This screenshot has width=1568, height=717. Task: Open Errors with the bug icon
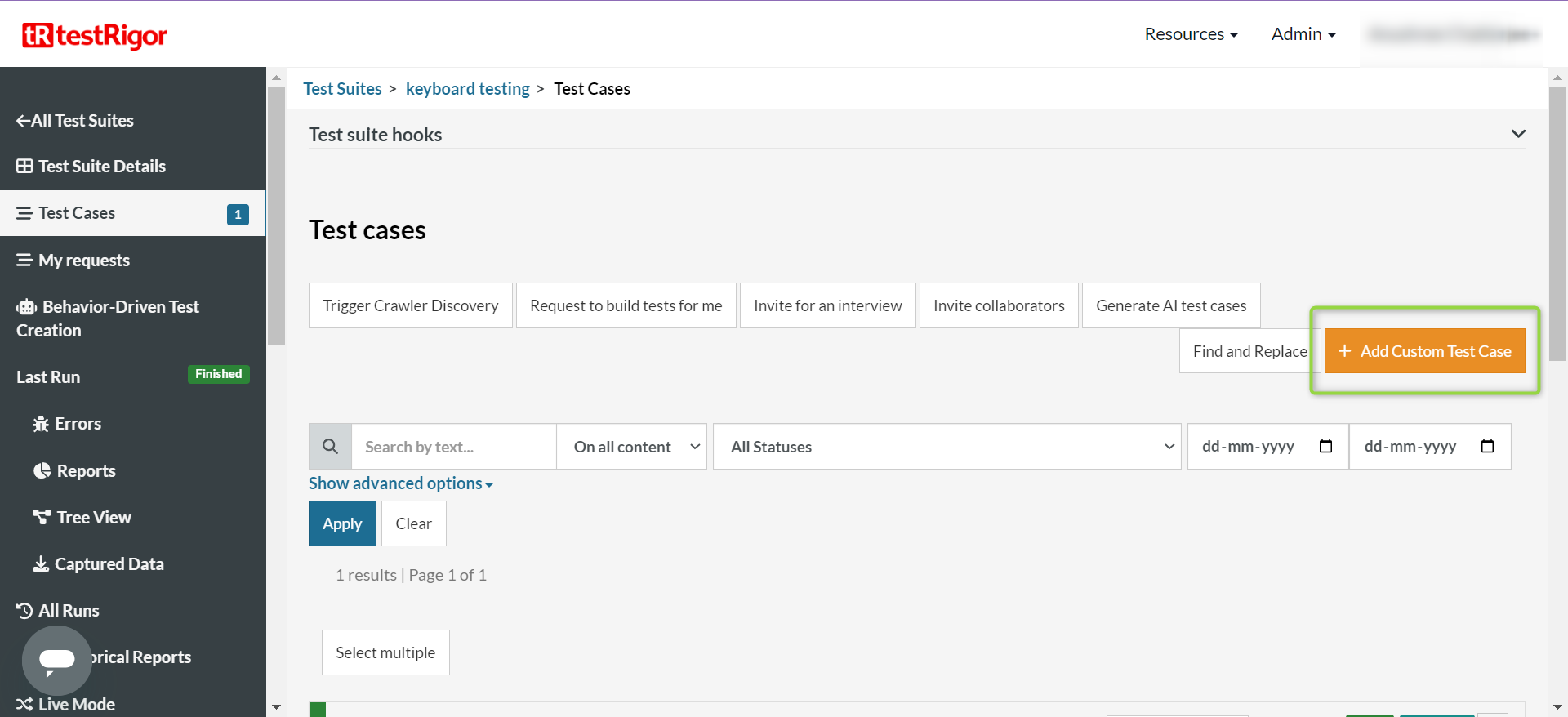(67, 424)
